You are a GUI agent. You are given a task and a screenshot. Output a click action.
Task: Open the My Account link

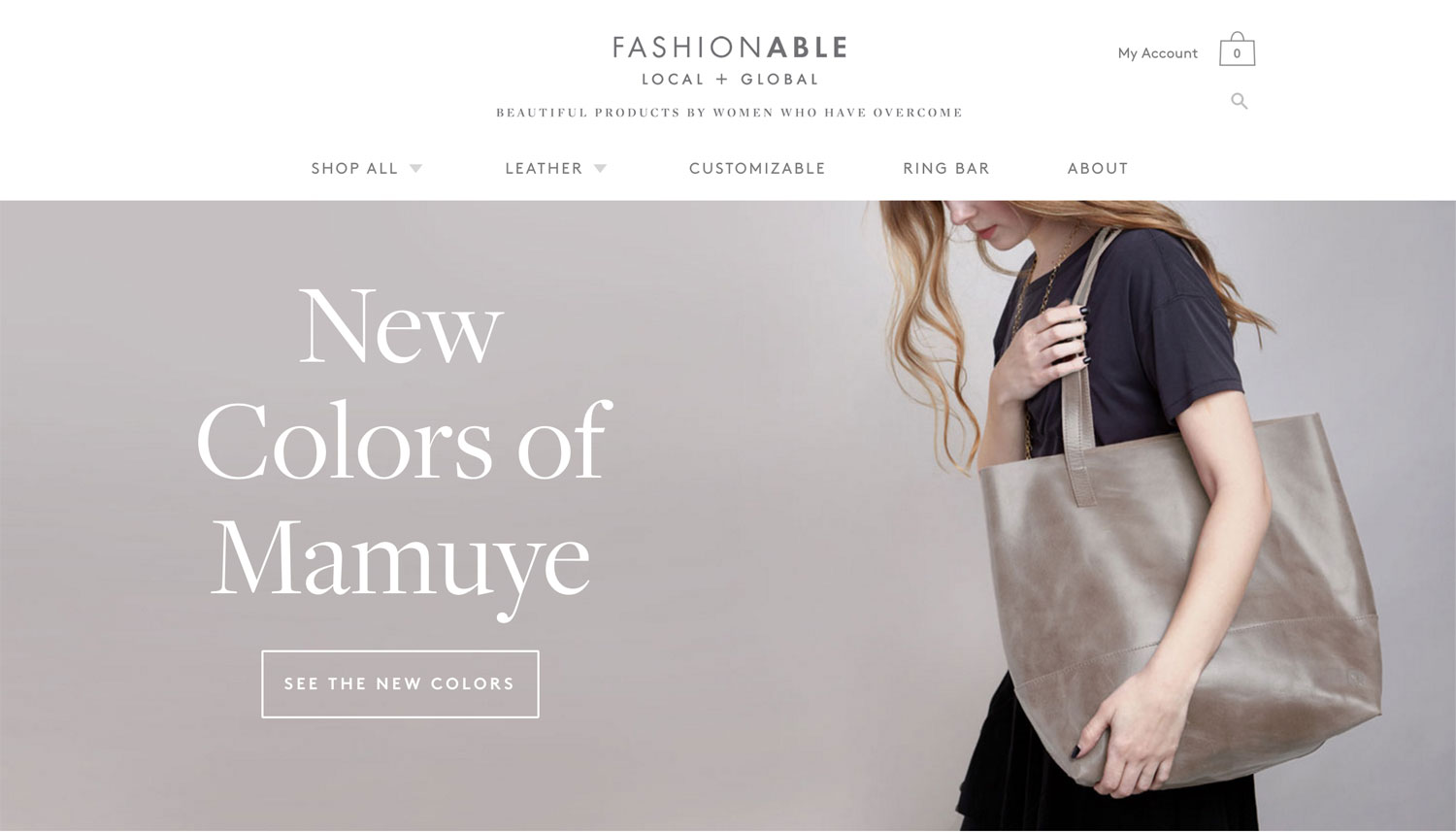pos(1157,53)
